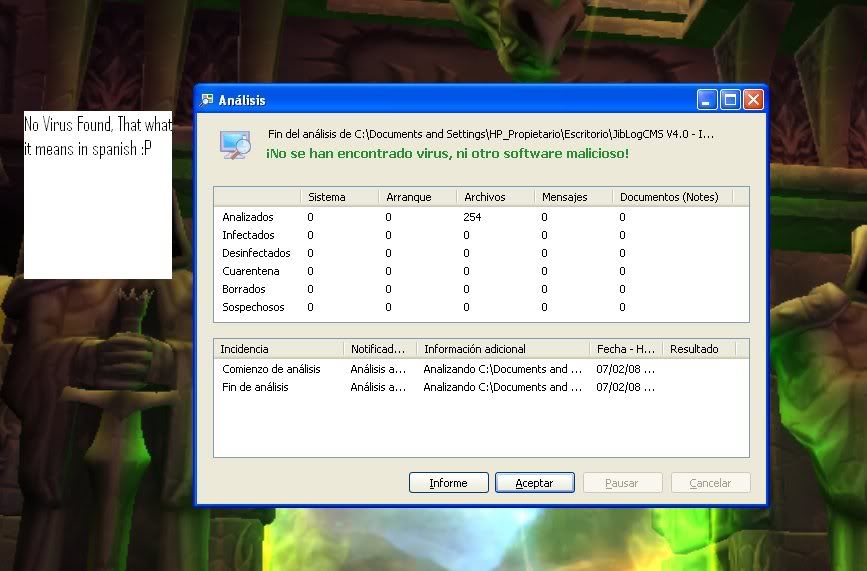The image size is (867, 571).
Task: Click the Informe button
Action: (x=448, y=483)
